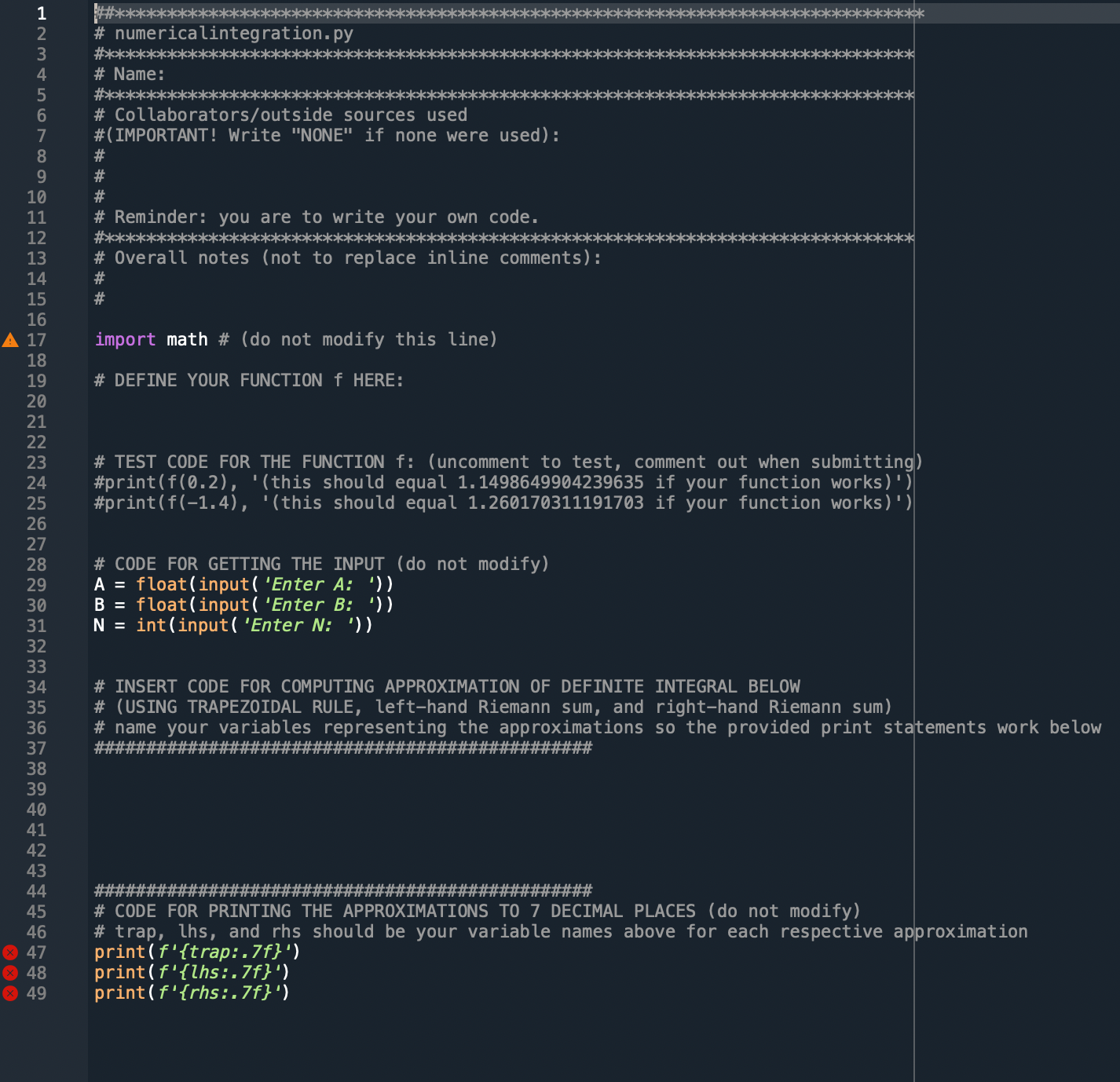Click the commented-out print test on line 24
Screen dimensions: 1120x1082
click(x=503, y=482)
